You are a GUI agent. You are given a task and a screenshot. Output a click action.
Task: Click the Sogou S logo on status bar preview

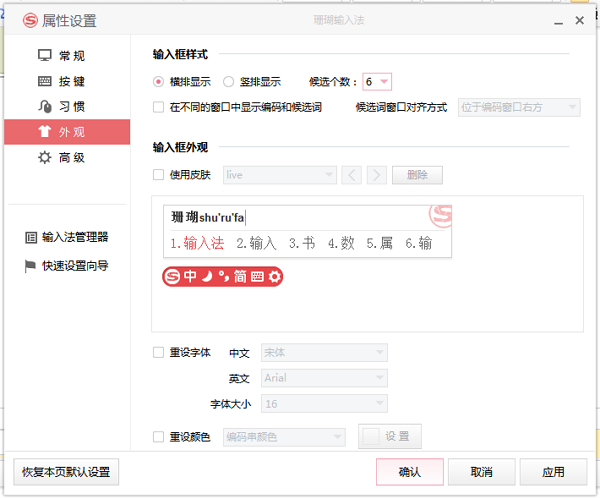pos(172,276)
